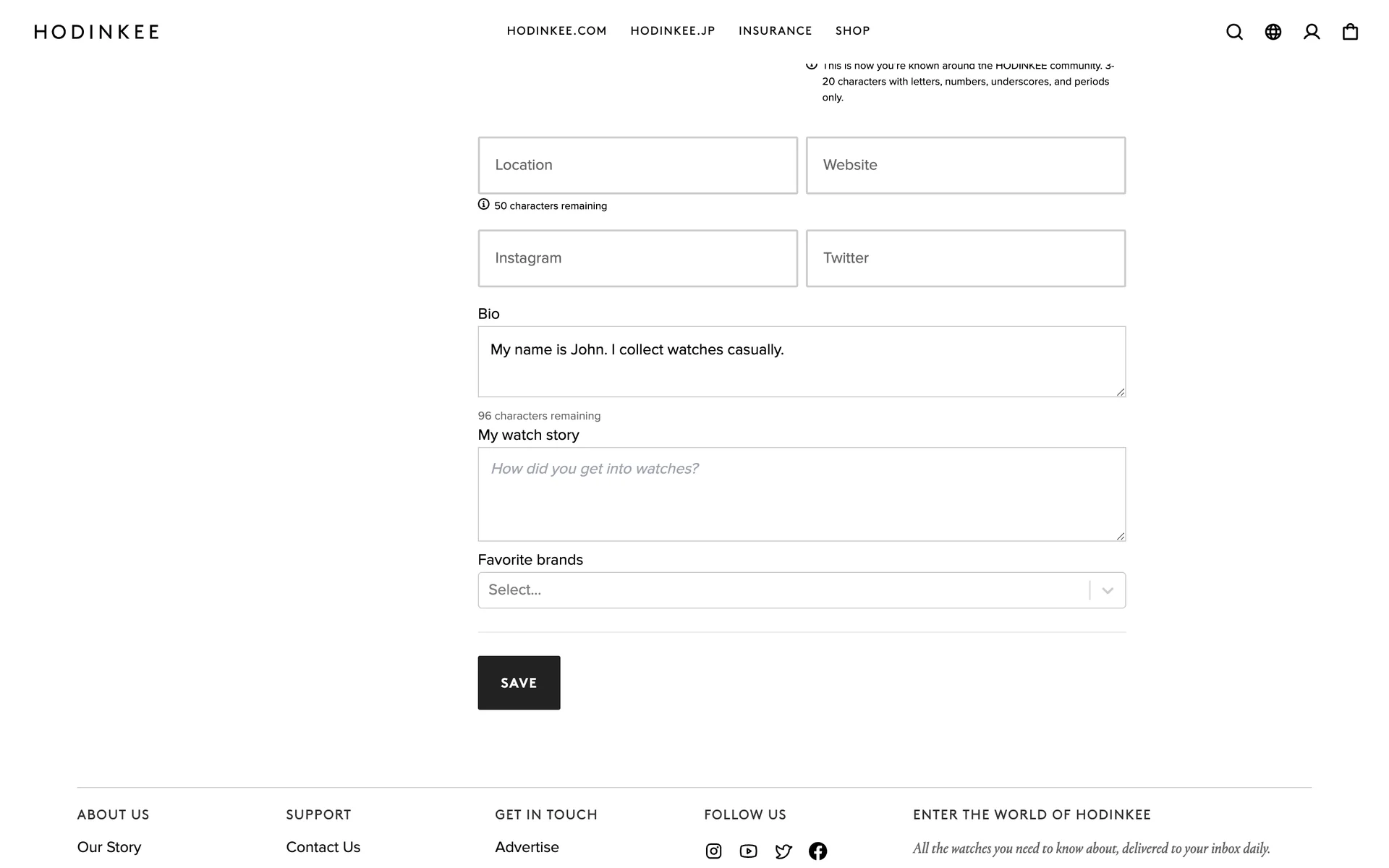Screen dimensions: 1389x868
Task: Click into the Location input field
Action: click(x=637, y=165)
